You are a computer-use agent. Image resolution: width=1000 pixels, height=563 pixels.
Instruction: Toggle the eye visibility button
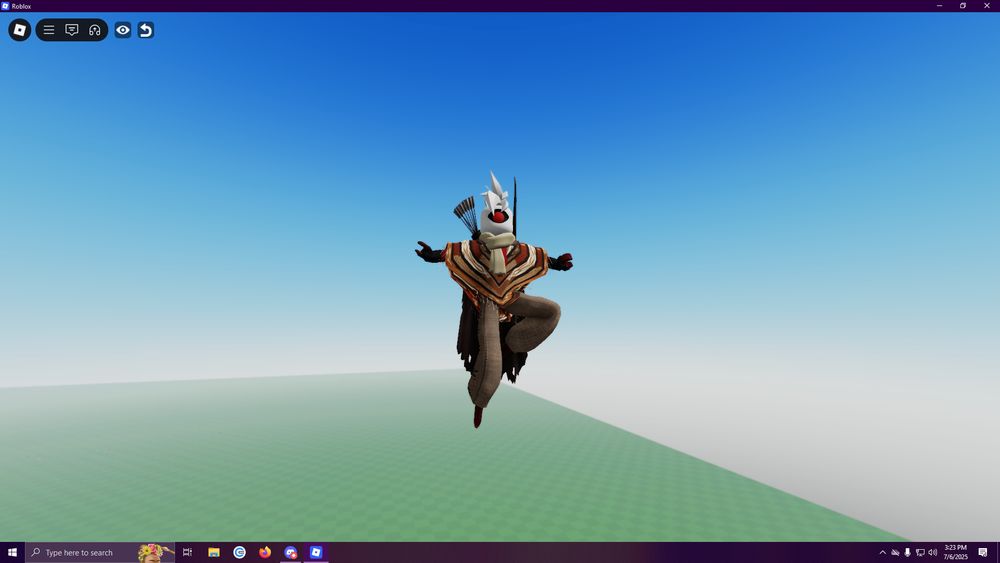[123, 30]
